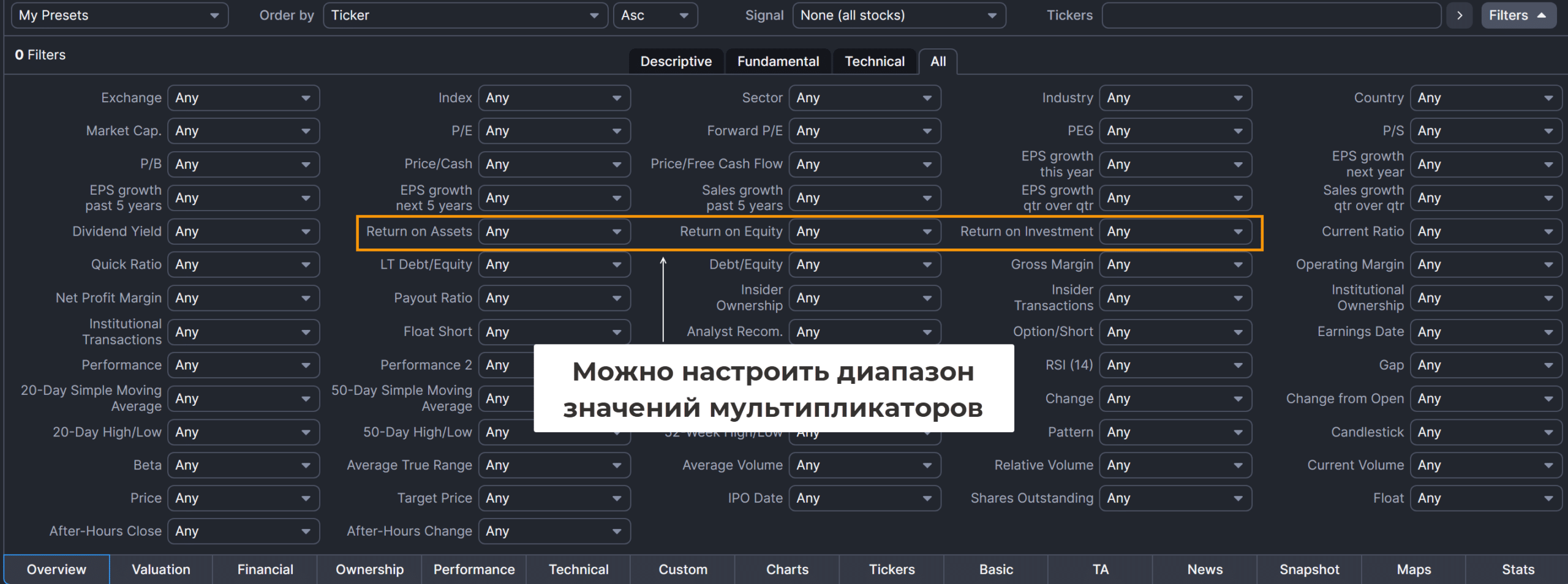Select the Technical filter tab
Viewport: 1568px width, 584px height.
pos(874,61)
